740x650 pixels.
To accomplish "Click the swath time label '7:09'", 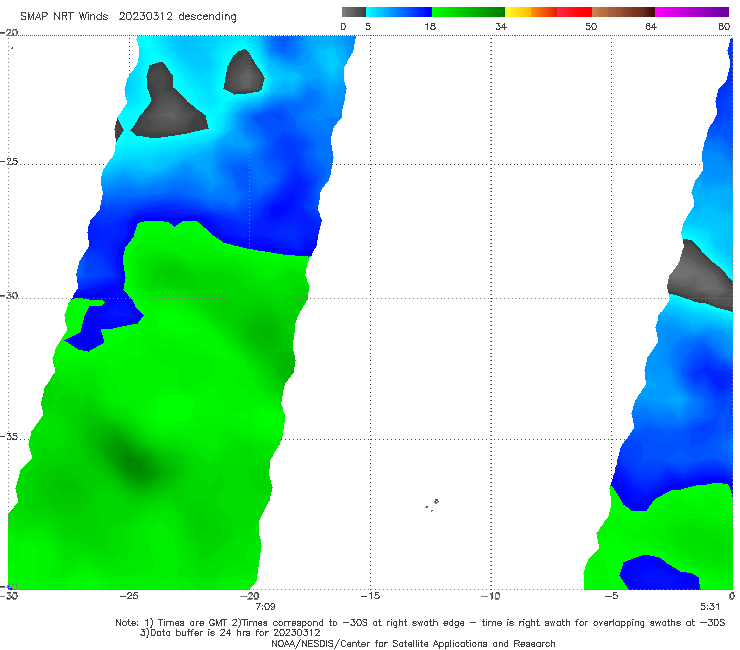I will [265, 607].
